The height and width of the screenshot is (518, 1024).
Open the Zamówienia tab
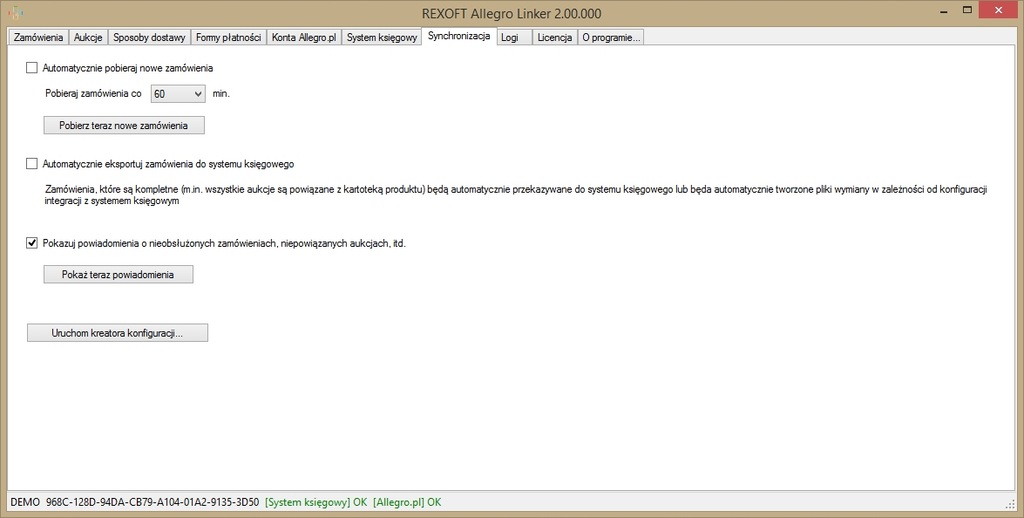(x=39, y=37)
